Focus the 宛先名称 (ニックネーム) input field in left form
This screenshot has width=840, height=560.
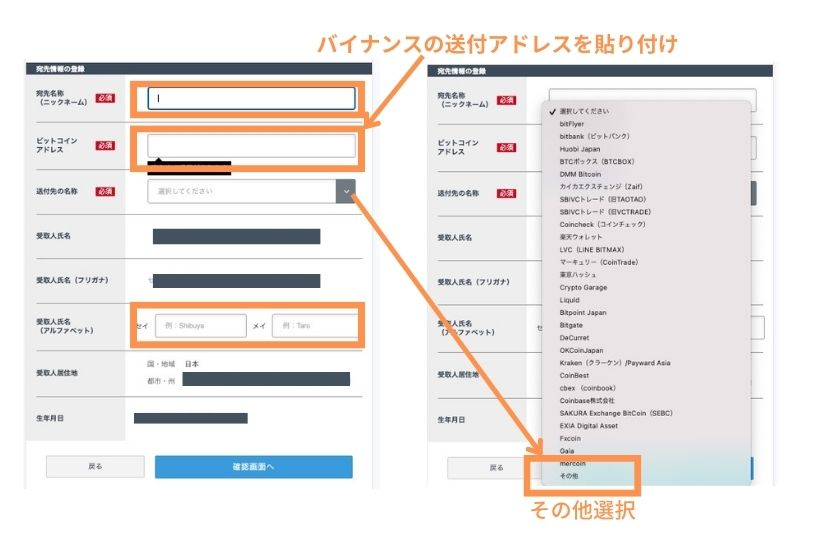point(251,98)
